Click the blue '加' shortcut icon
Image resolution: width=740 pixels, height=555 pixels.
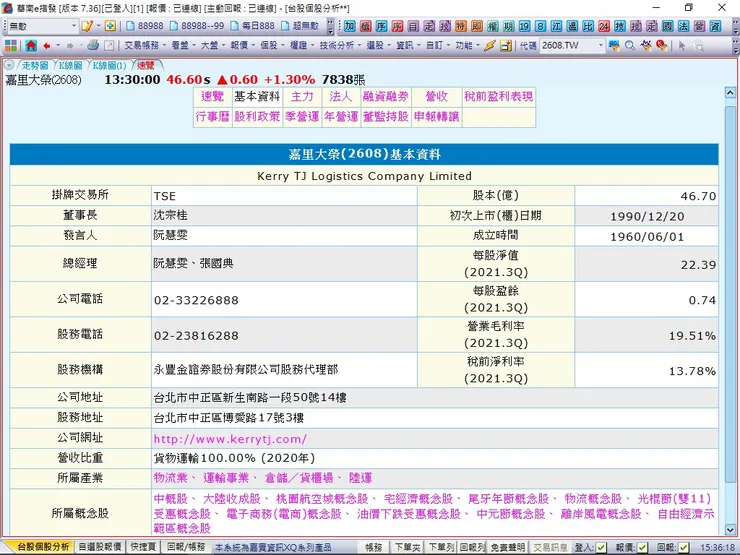coord(349,26)
